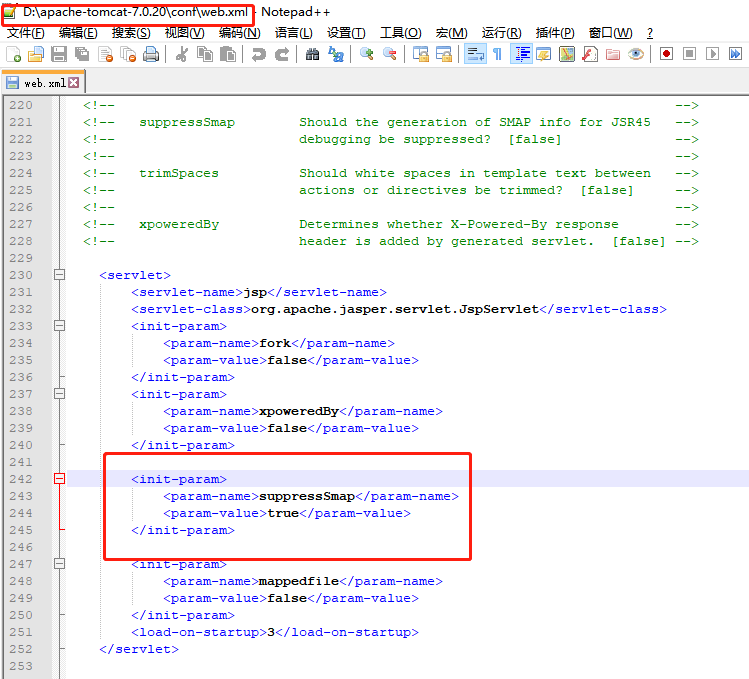The image size is (749, 679).
Task: Click trimSpaces in the comment on line 224
Action: pyautogui.click(x=179, y=173)
